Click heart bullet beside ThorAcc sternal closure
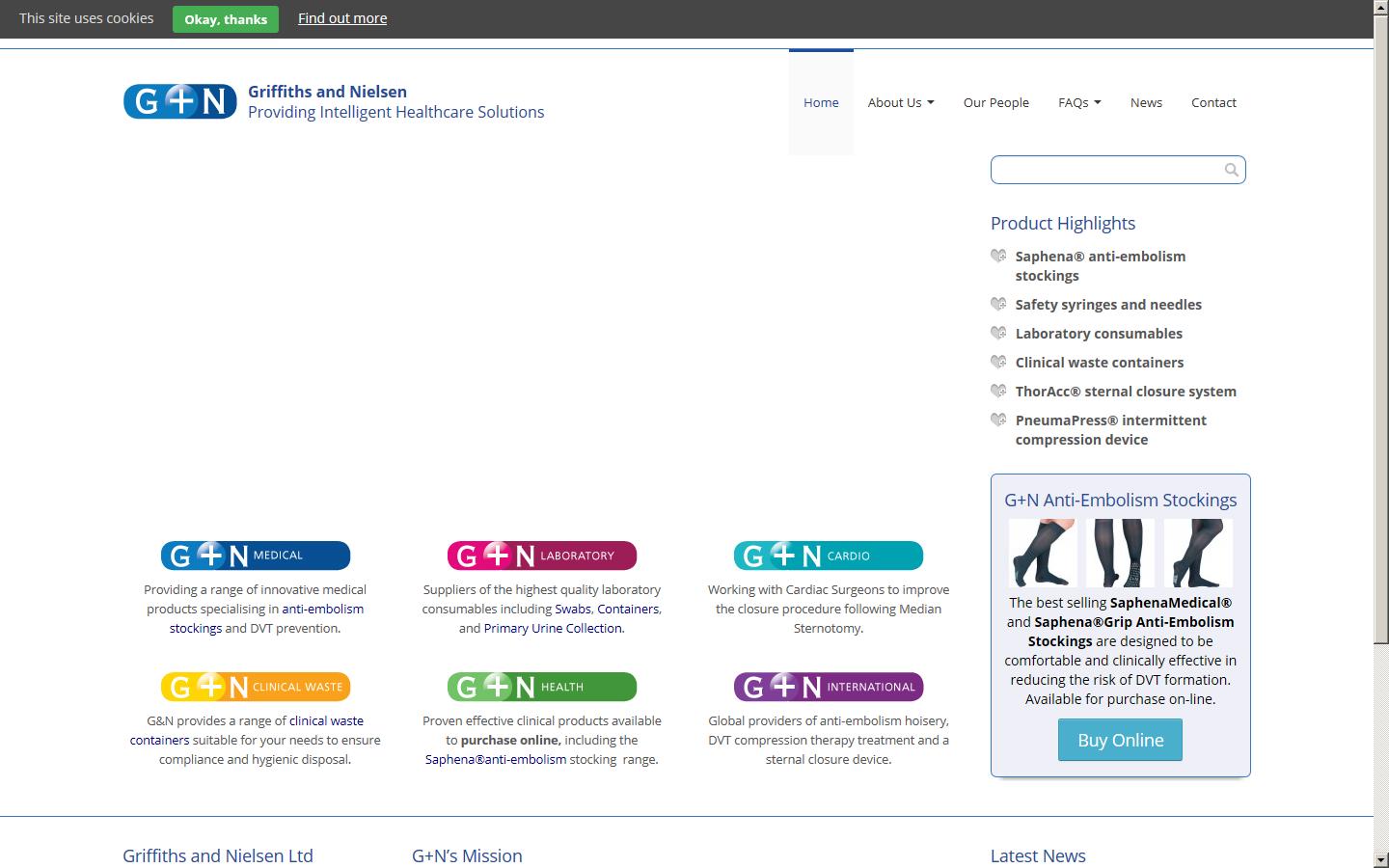Viewport: 1389px width, 868px height. (x=998, y=391)
